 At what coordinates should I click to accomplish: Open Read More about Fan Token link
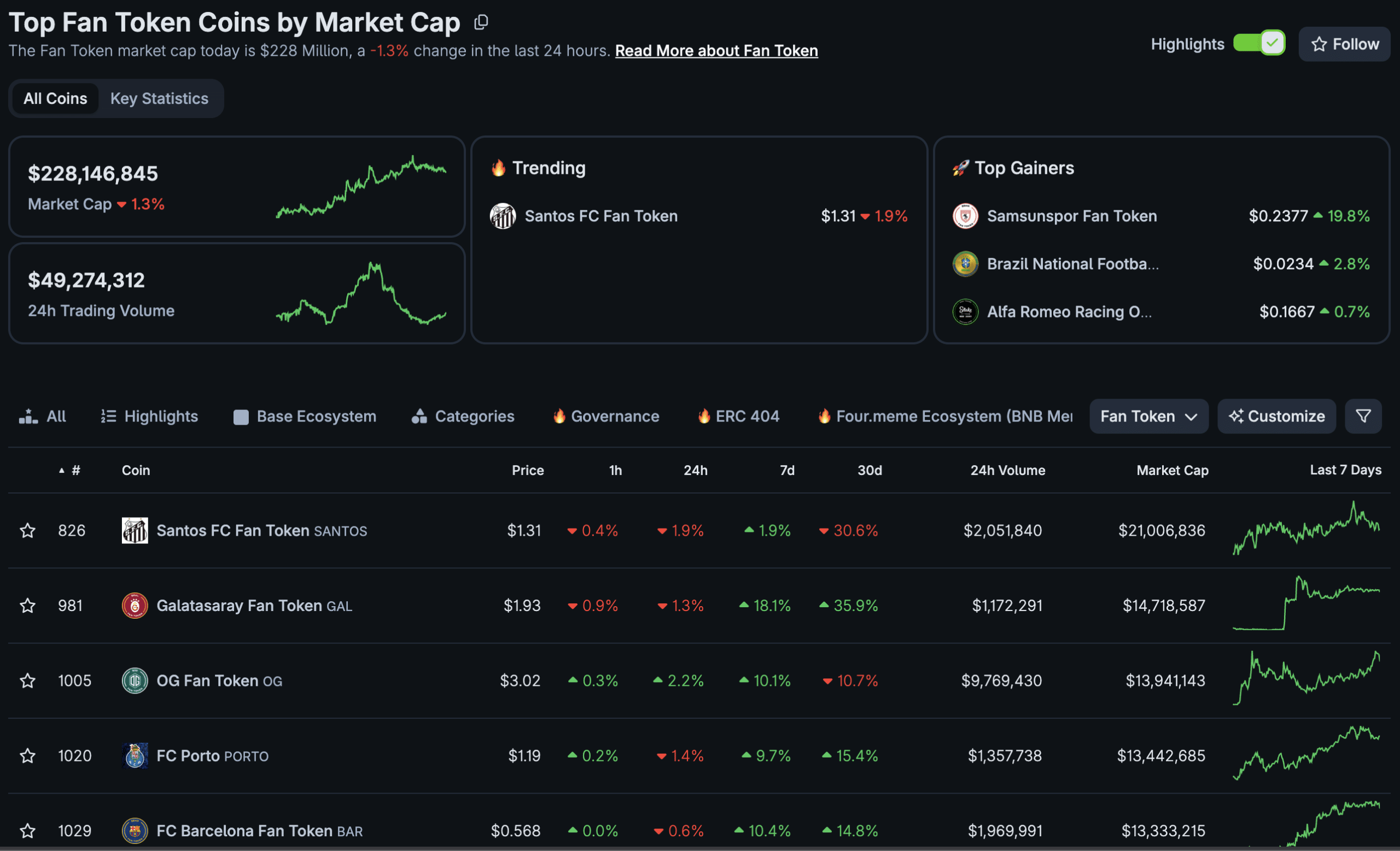[716, 50]
